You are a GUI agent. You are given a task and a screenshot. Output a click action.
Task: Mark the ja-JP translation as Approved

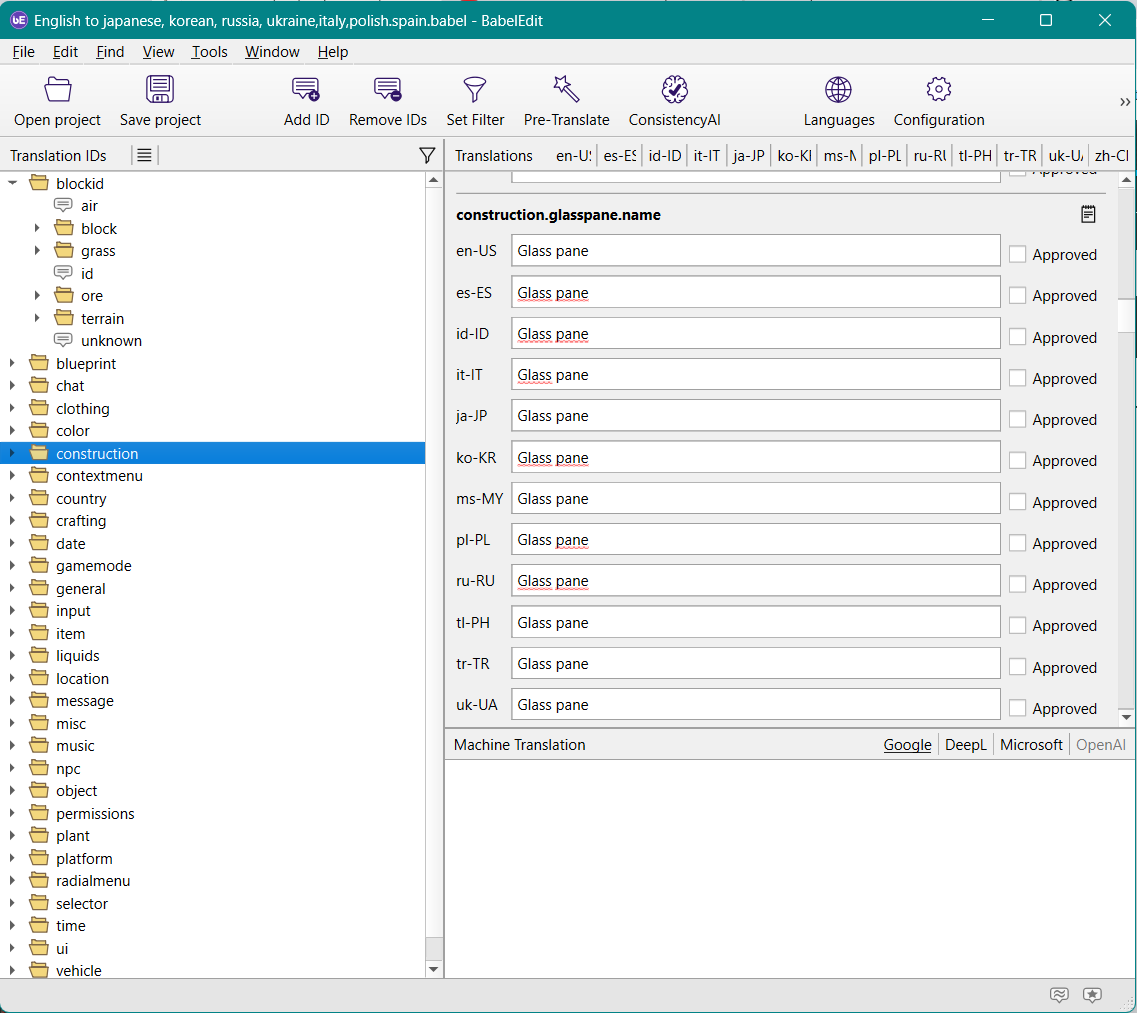point(1018,420)
